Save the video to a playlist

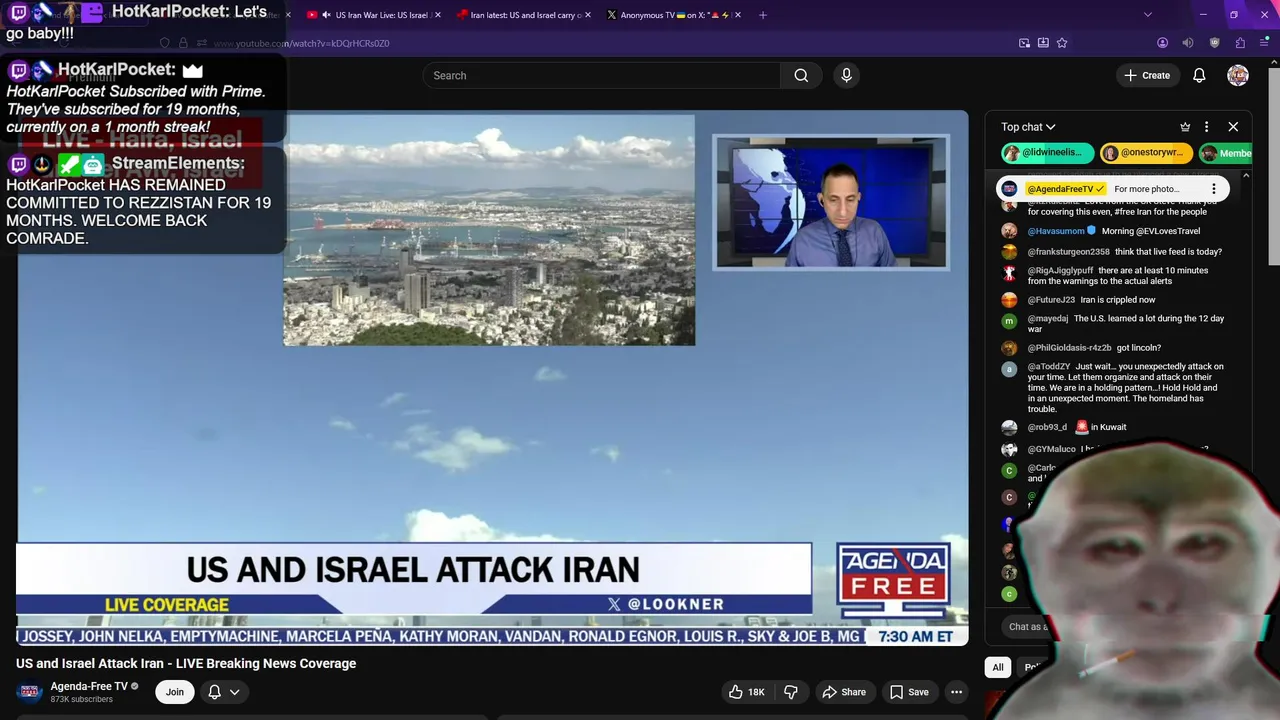click(x=909, y=692)
